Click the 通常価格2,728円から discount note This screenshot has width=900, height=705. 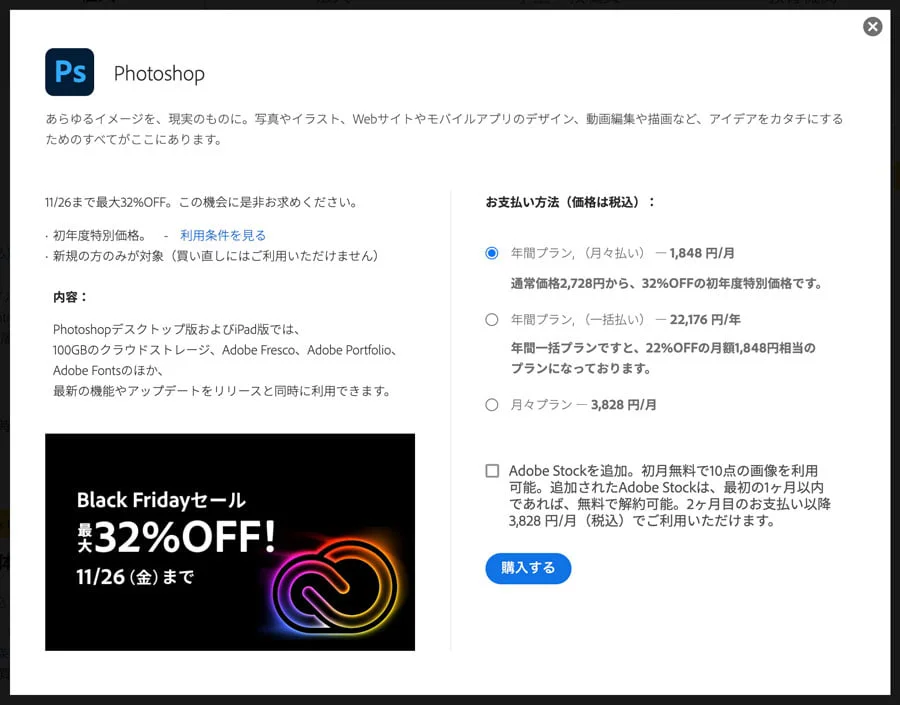pos(667,283)
